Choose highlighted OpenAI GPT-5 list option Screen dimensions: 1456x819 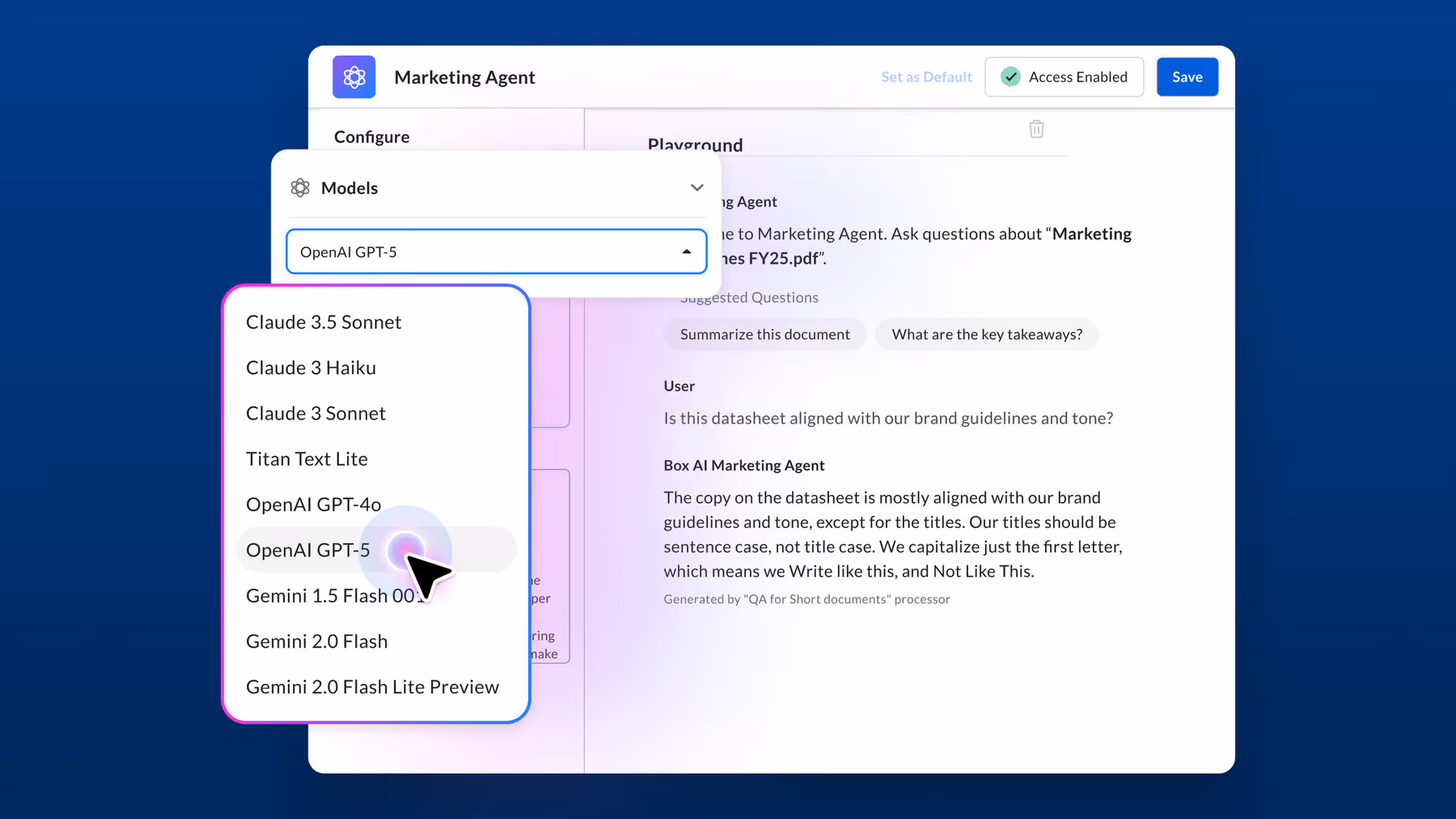point(307,550)
